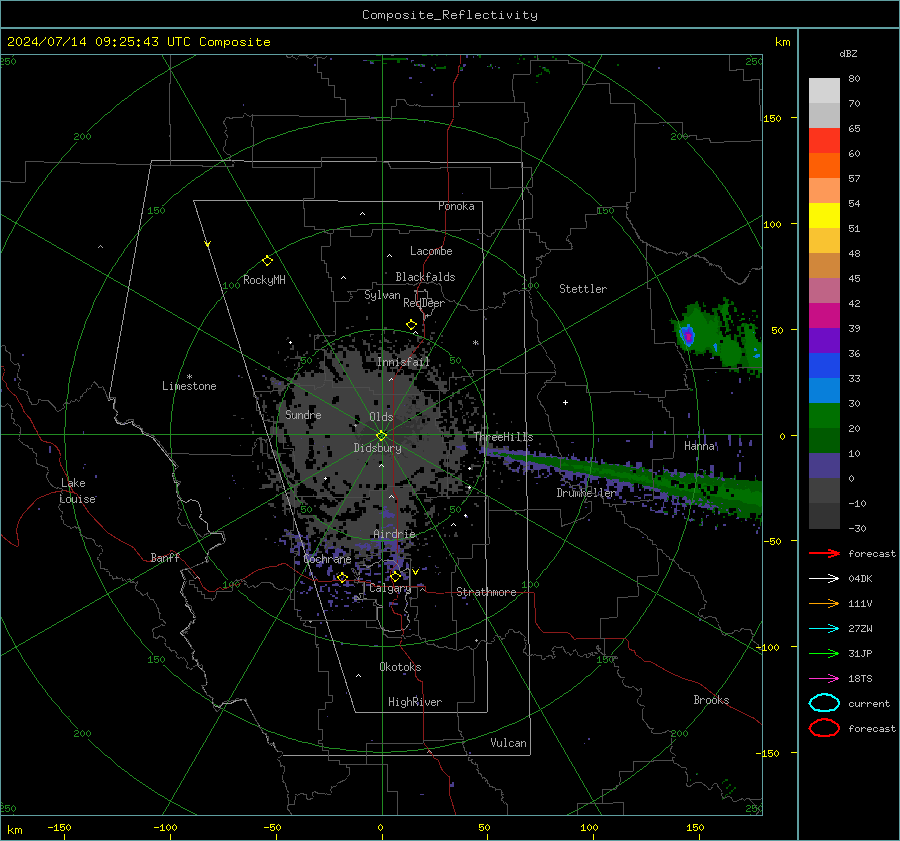Viewport: 900px width, 841px height.
Task: Click the Airdrie label
Action: click(x=394, y=534)
